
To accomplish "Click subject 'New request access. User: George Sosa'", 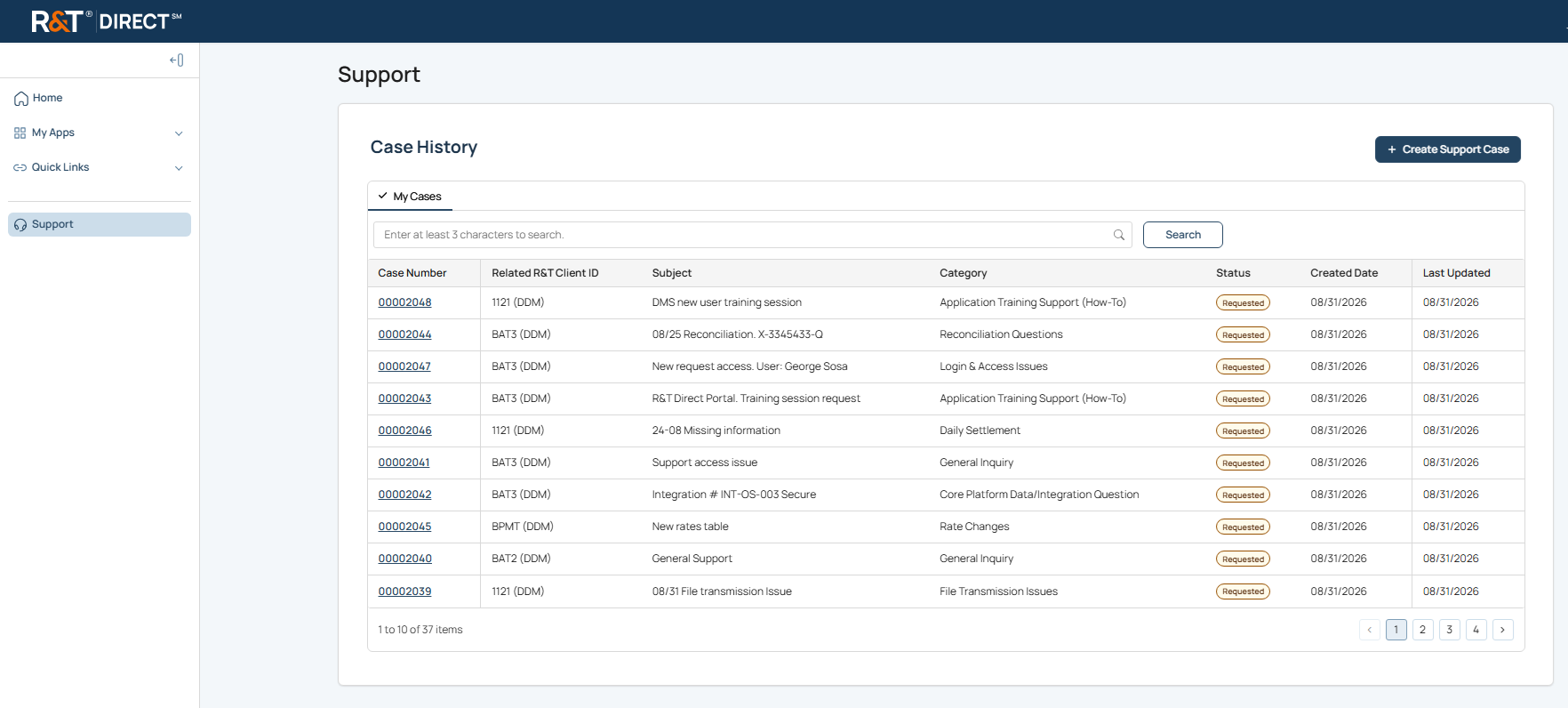I will click(x=749, y=366).
